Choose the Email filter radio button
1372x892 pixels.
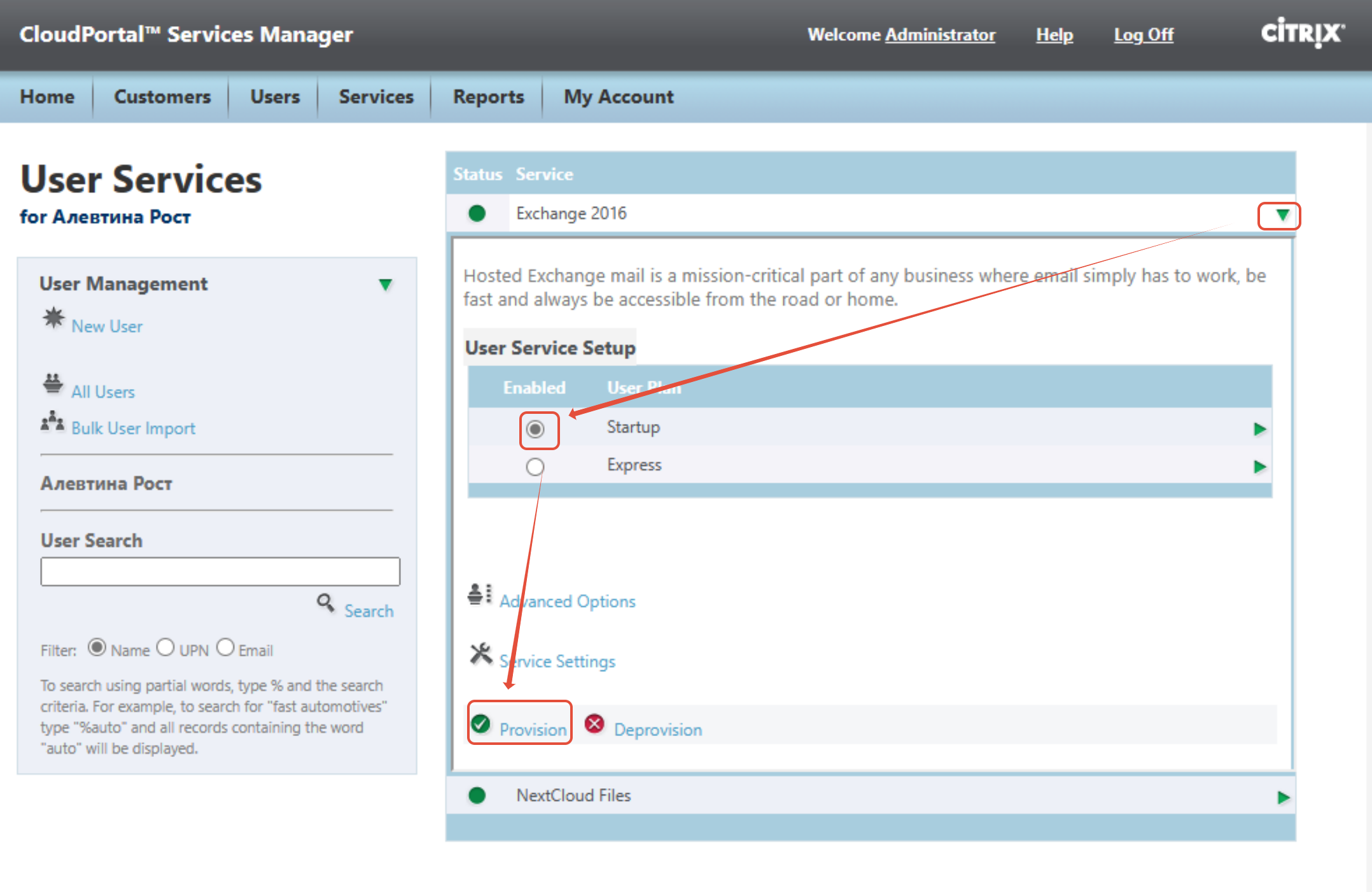tap(225, 648)
